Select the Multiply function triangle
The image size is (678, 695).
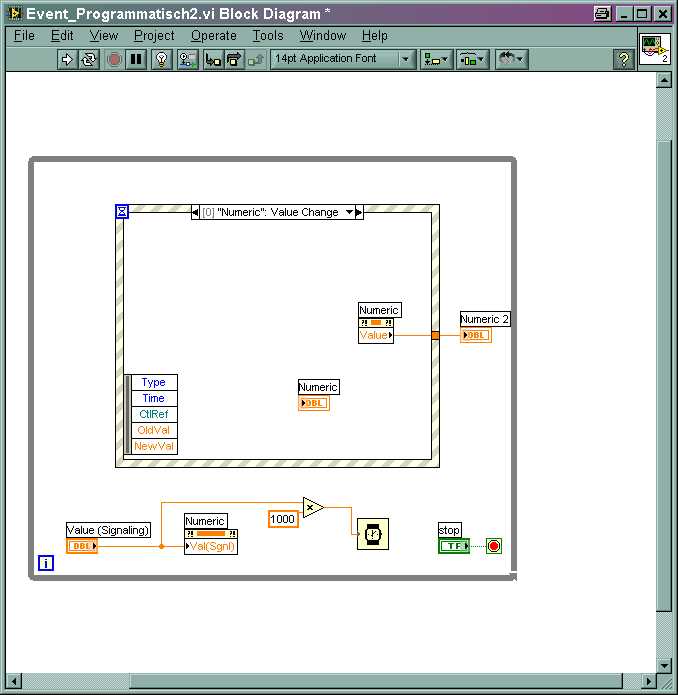pyautogui.click(x=313, y=508)
